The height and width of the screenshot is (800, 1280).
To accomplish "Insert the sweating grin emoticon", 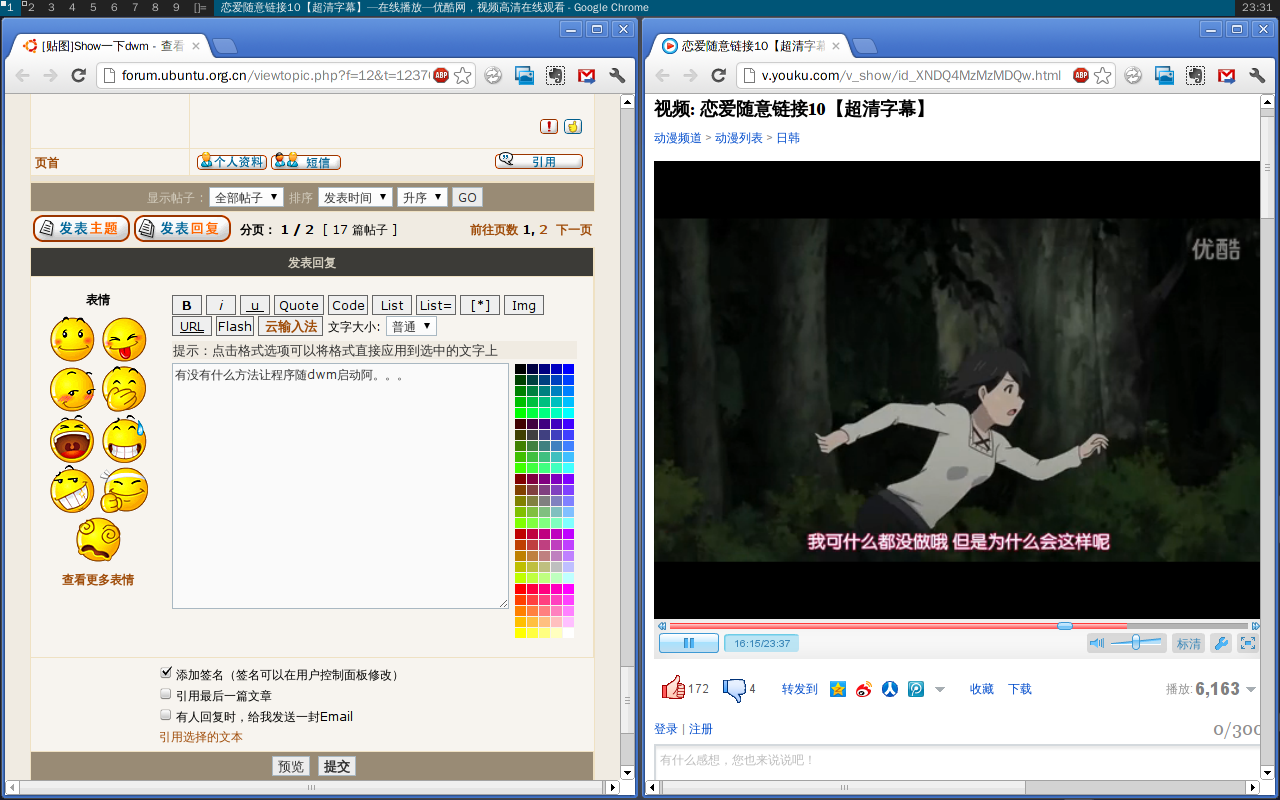I will [x=124, y=439].
